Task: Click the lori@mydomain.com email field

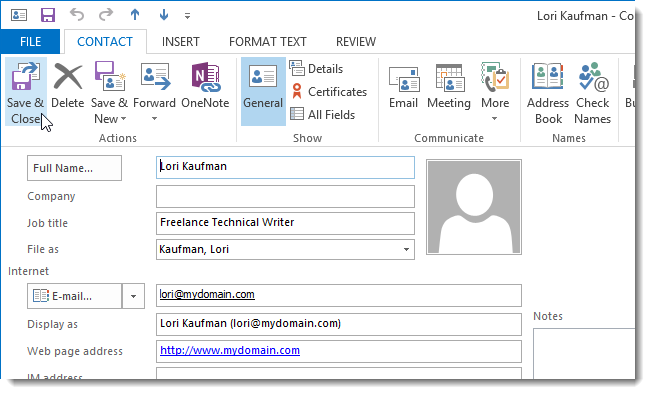Action: tap(339, 295)
